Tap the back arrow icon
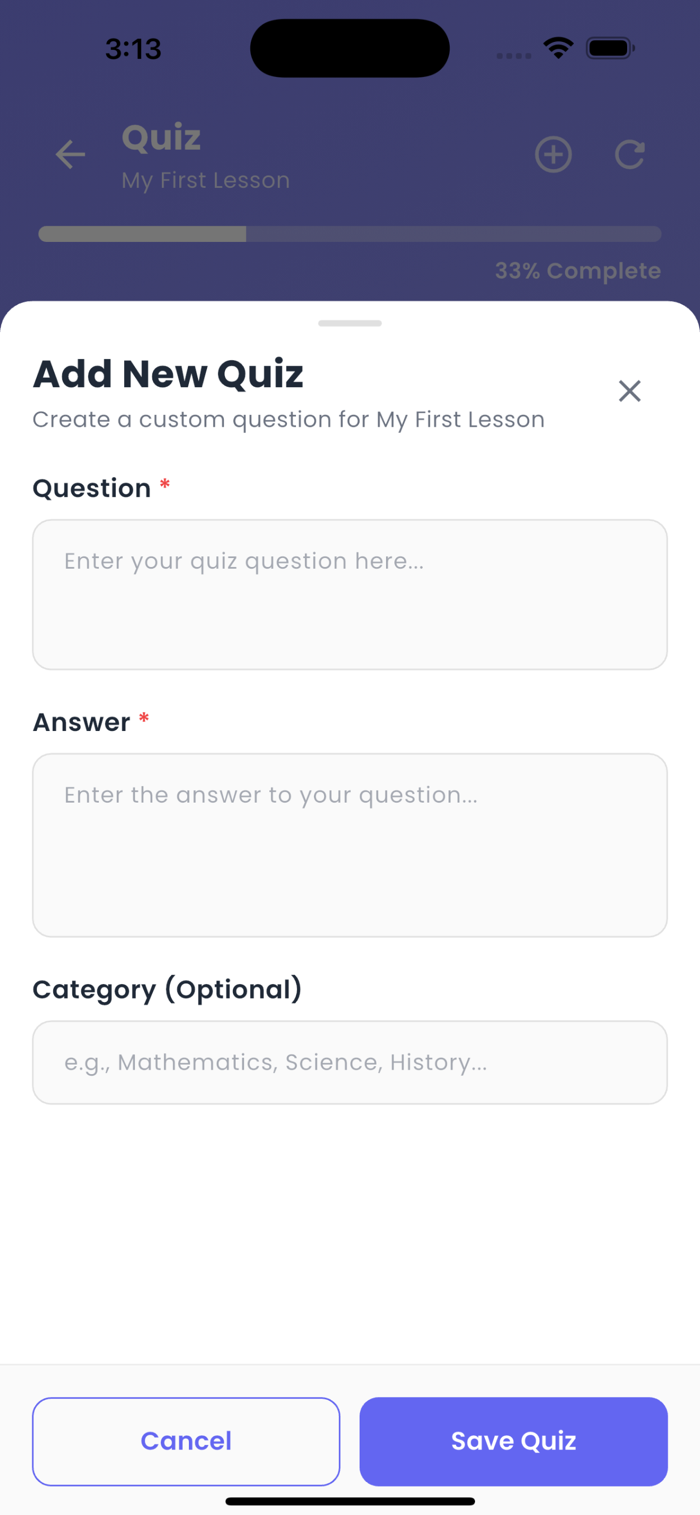 pyautogui.click(x=70, y=155)
